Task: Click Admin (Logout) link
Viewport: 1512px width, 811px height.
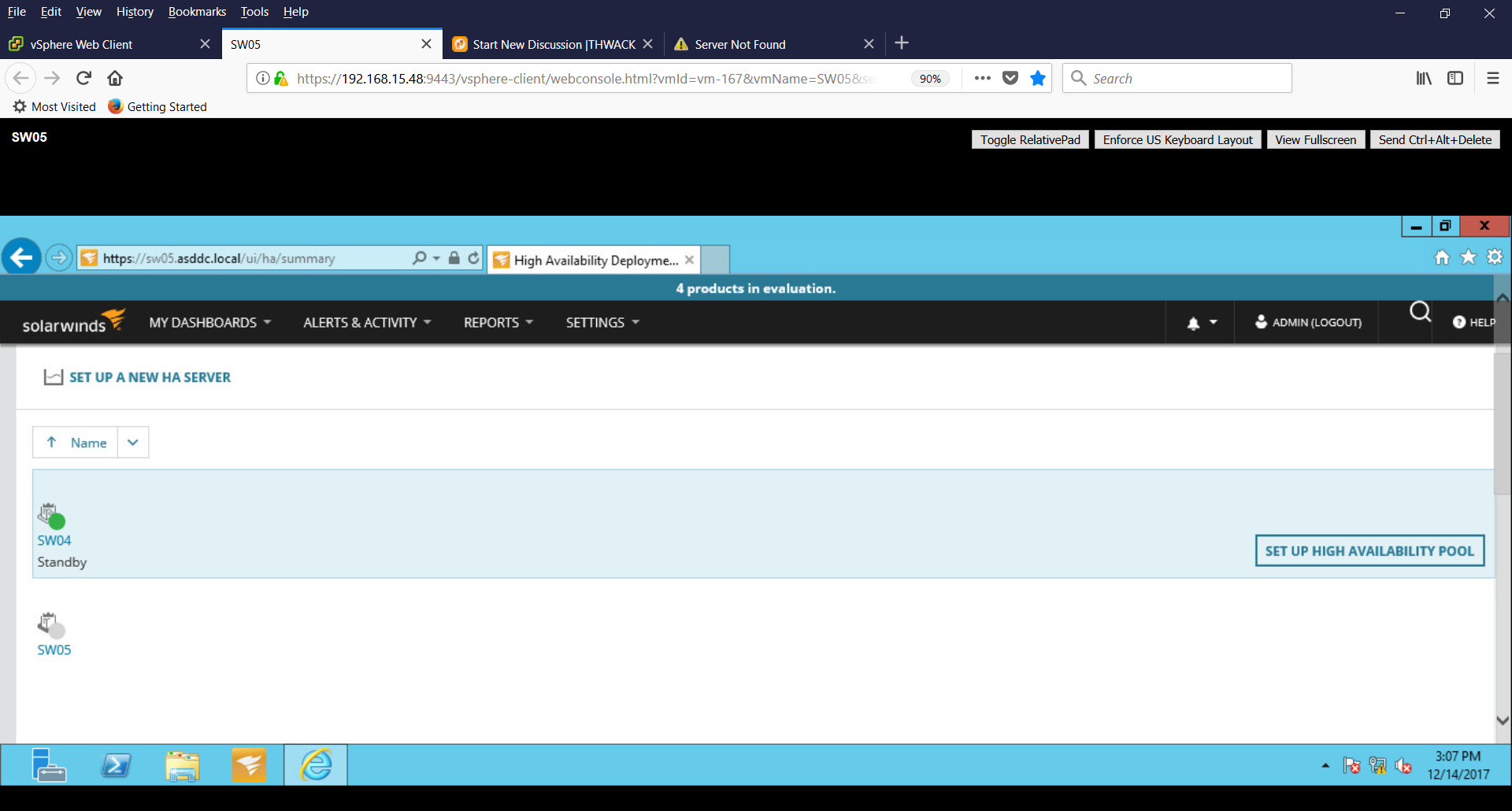Action: tap(1308, 322)
